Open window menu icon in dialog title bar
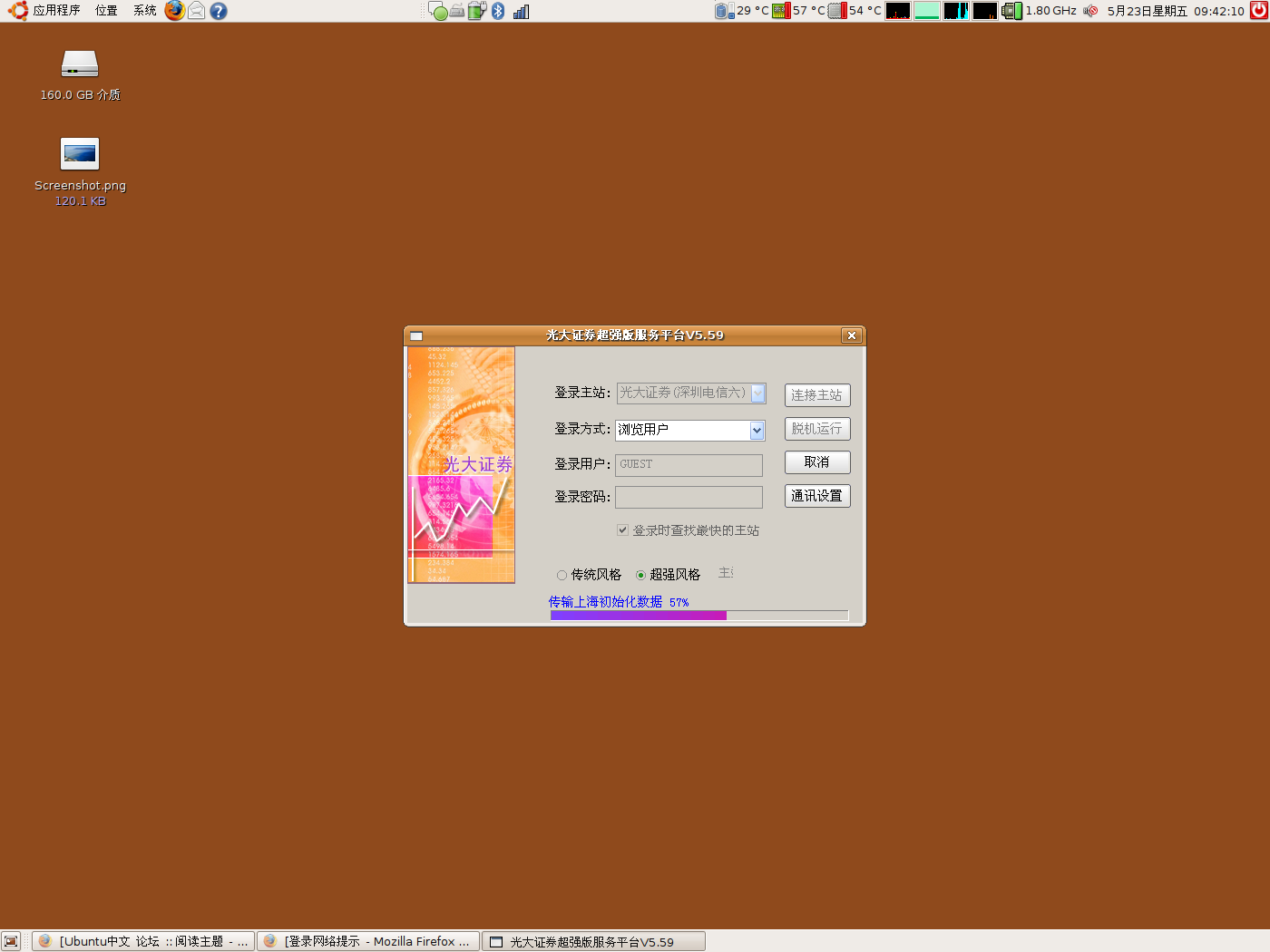 coord(416,335)
